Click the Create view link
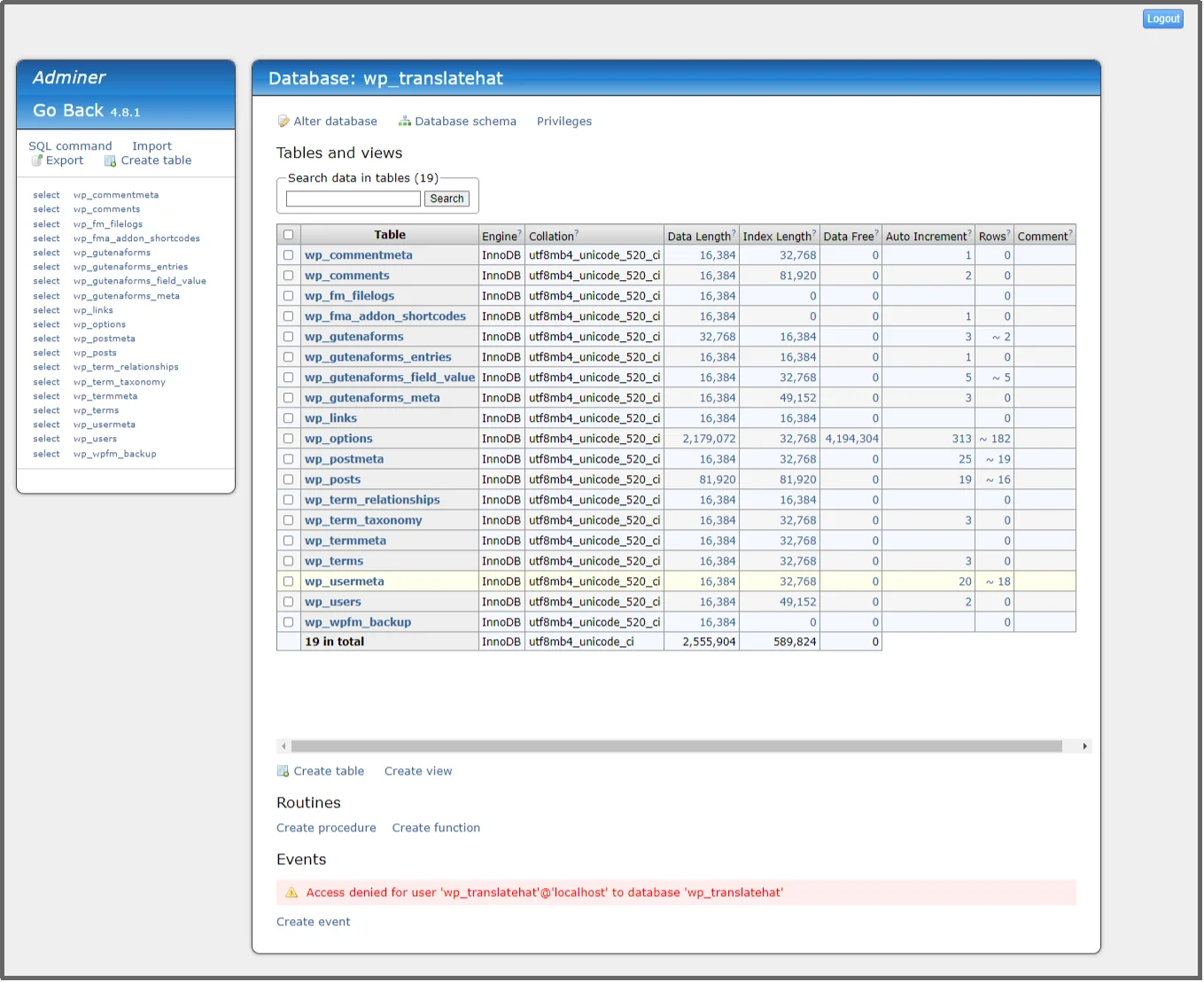This screenshot has width=1204, height=982. tap(418, 770)
